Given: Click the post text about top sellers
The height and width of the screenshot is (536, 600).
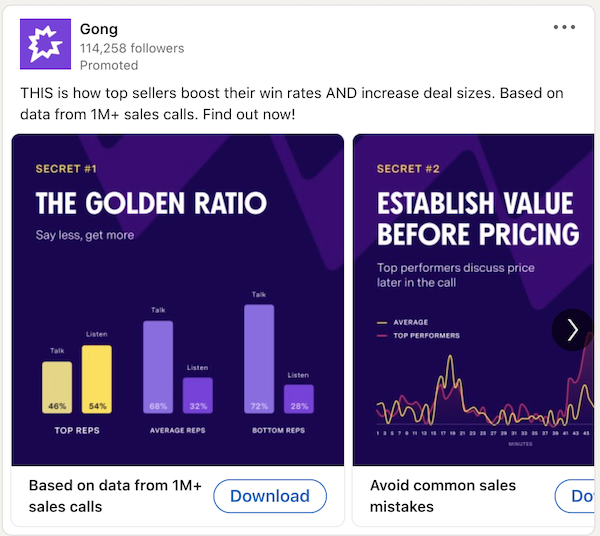Looking at the screenshot, I should pos(292,104).
